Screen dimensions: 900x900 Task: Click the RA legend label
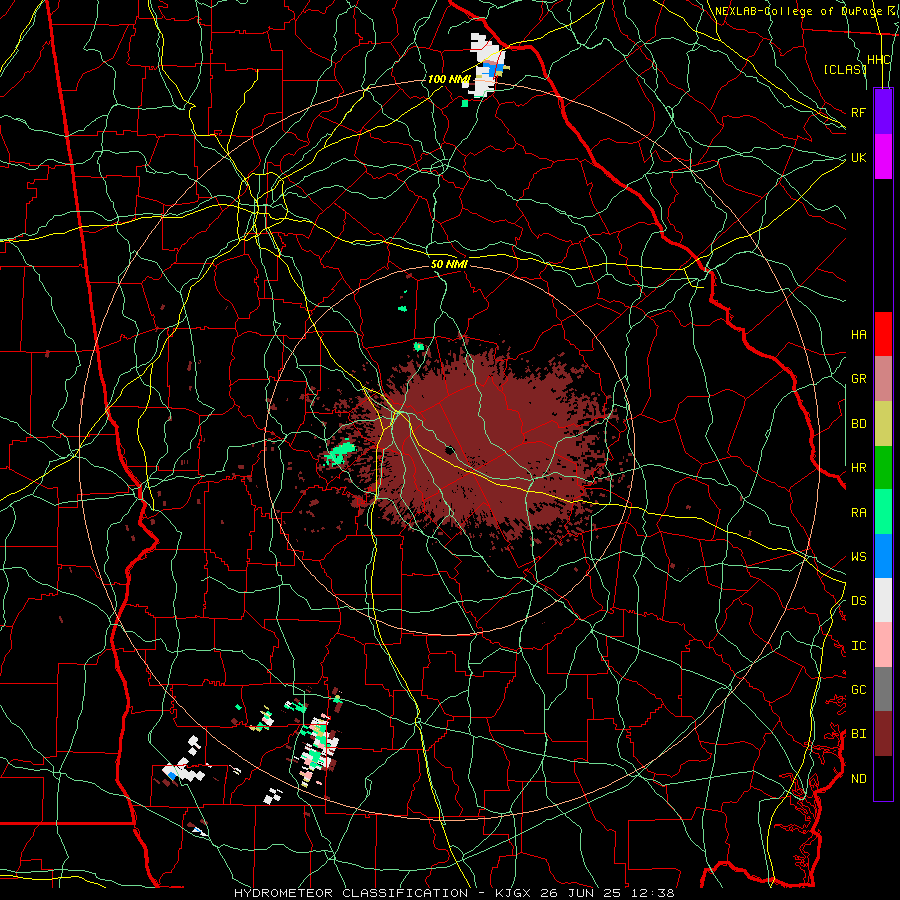point(859,513)
